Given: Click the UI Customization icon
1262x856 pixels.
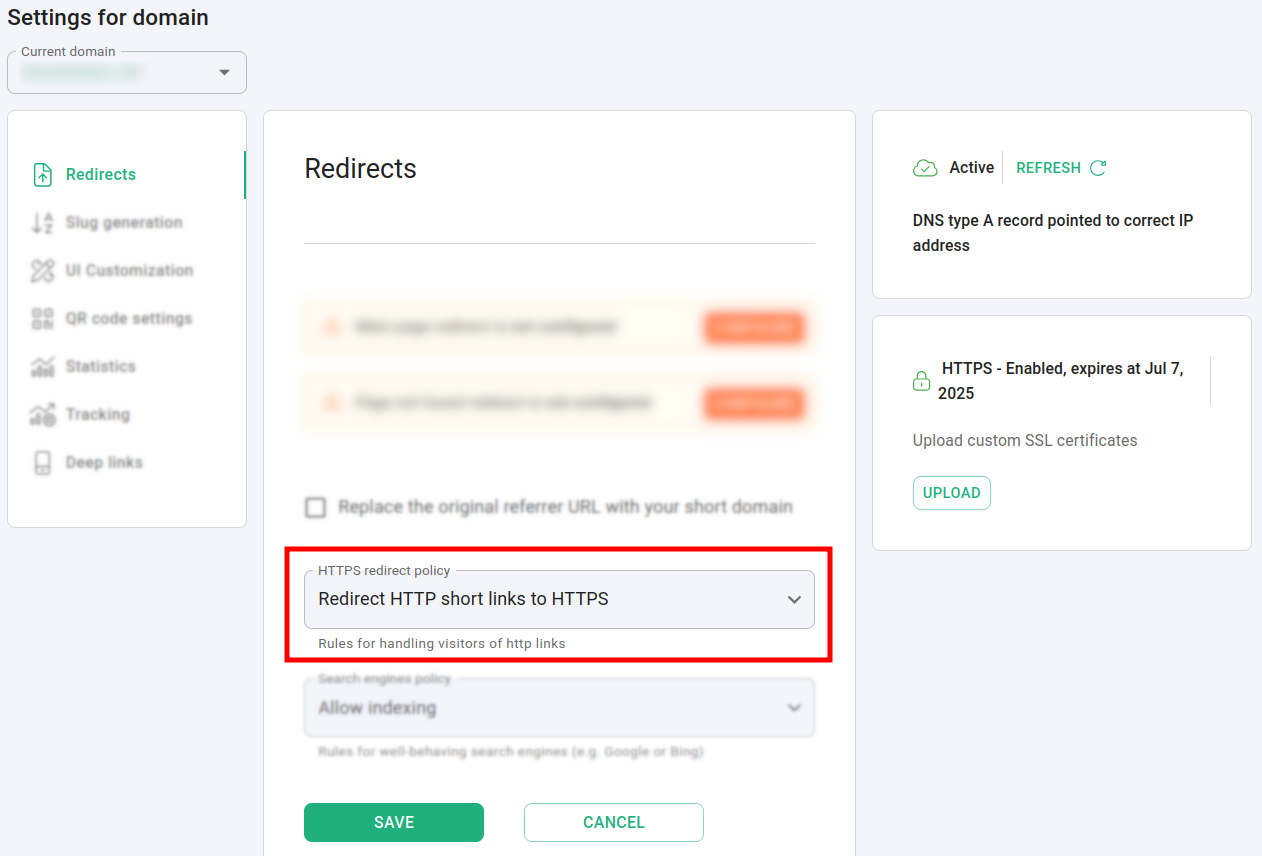Looking at the screenshot, I should coord(42,271).
